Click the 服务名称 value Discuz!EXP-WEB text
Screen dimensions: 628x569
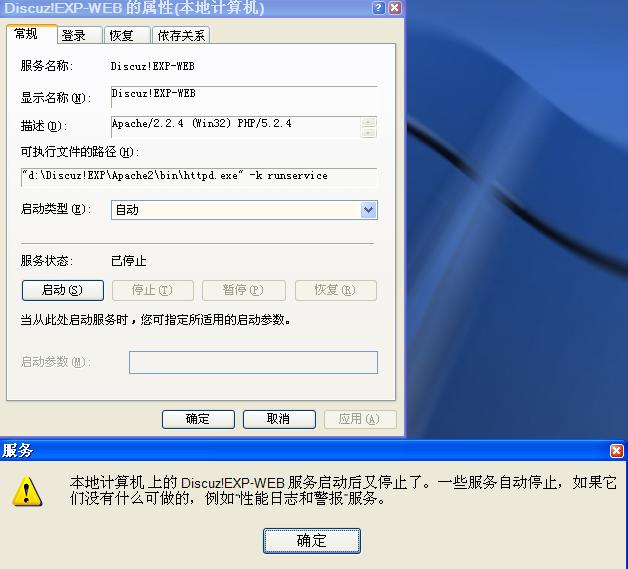[153, 66]
